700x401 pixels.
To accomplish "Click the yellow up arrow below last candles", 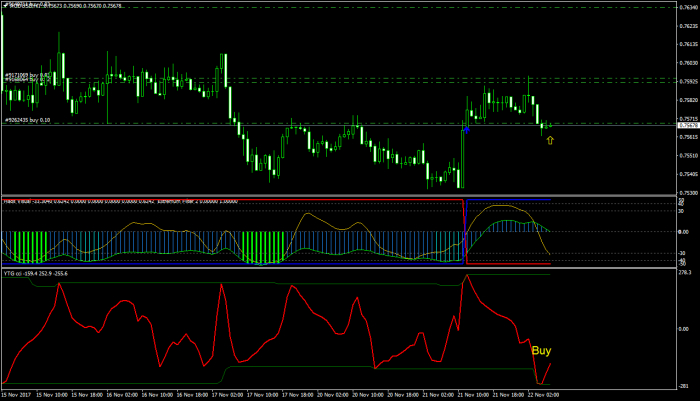I will click(550, 140).
